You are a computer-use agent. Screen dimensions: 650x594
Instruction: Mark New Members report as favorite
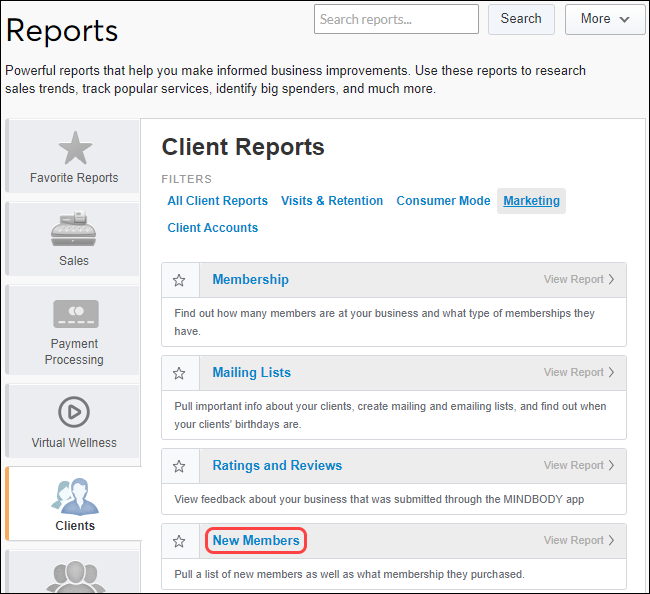(179, 541)
